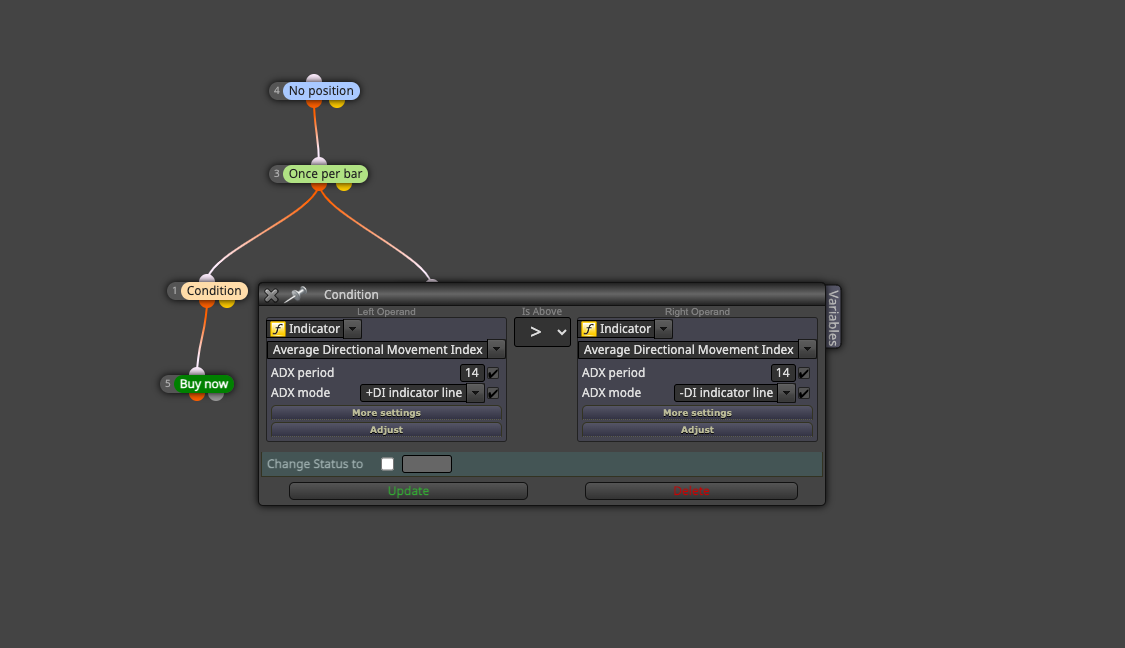Select the Condition node
The height and width of the screenshot is (648, 1125).
coord(214,291)
